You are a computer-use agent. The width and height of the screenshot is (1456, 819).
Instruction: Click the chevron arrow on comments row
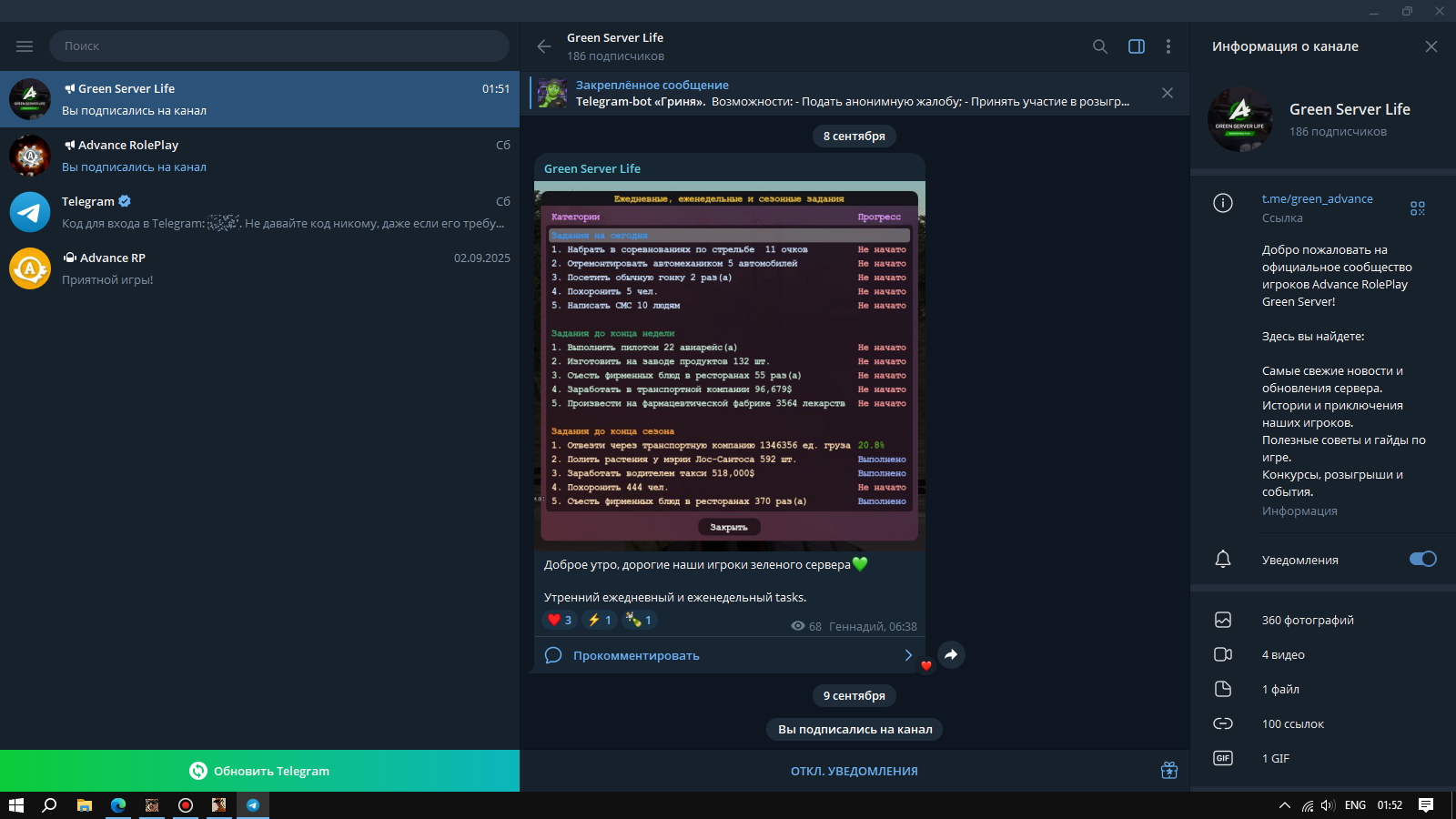(x=908, y=655)
